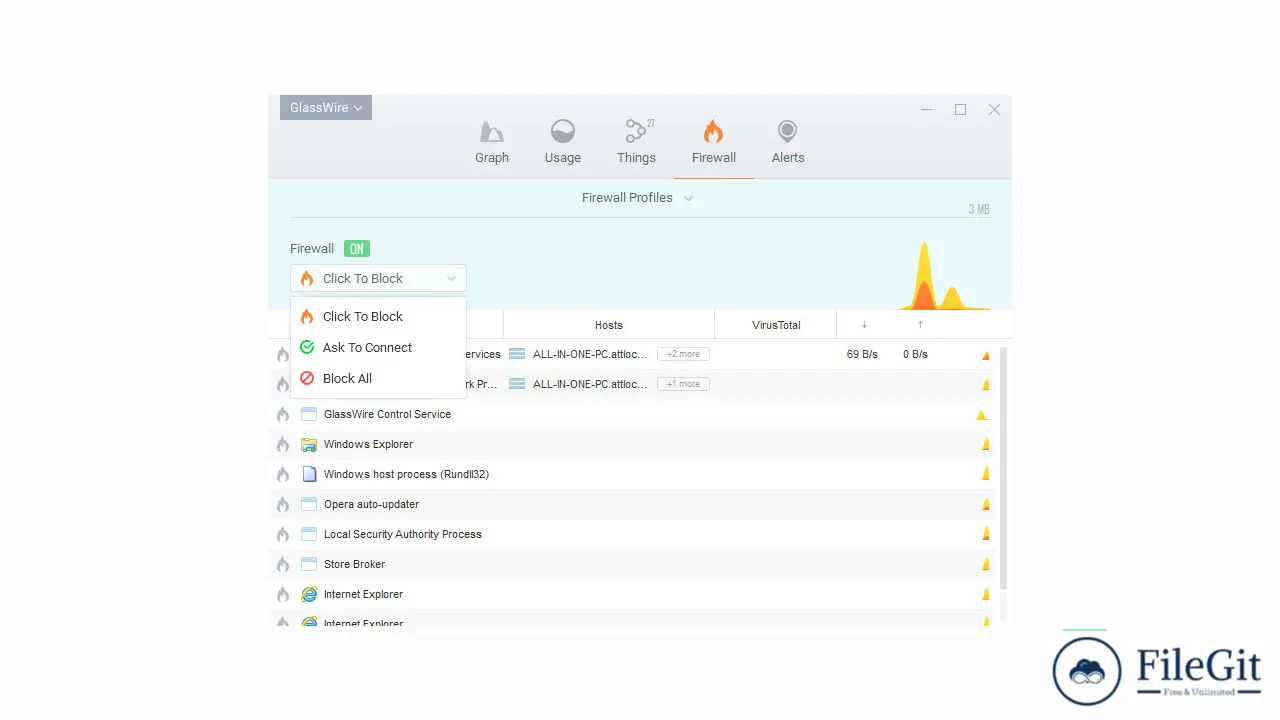
Task: Open the GlassWire main menu dropdown
Action: (326, 107)
